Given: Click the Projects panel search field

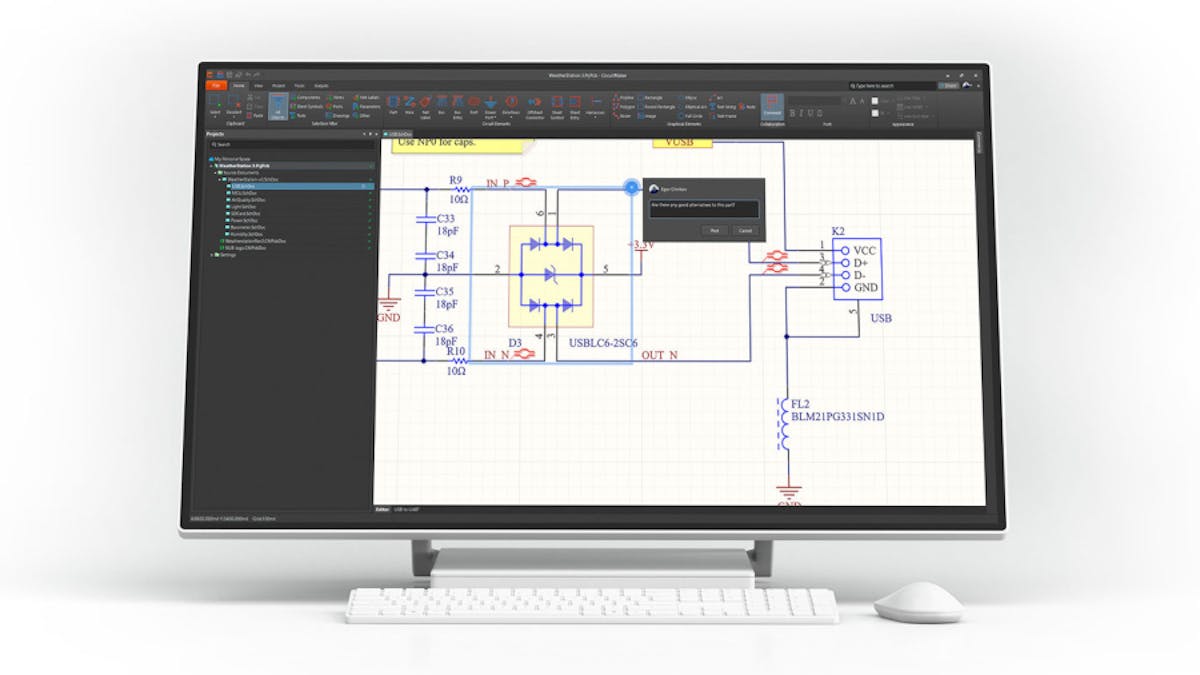Looking at the screenshot, I should click(x=290, y=144).
